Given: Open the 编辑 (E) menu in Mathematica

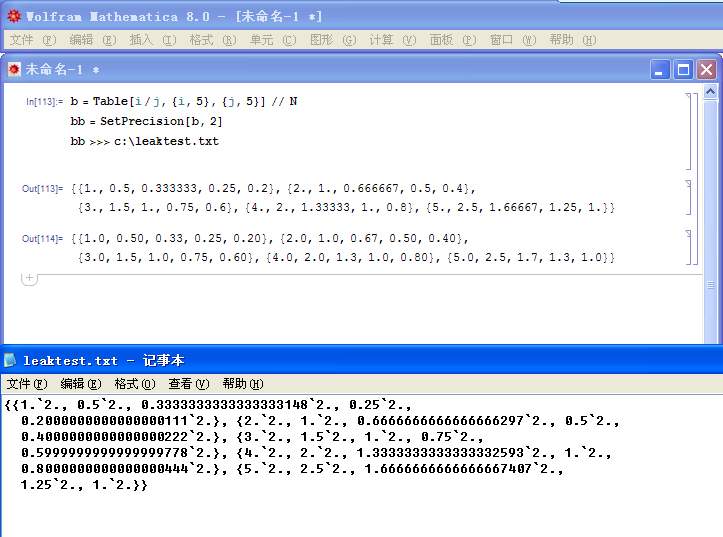Looking at the screenshot, I should coord(93,40).
